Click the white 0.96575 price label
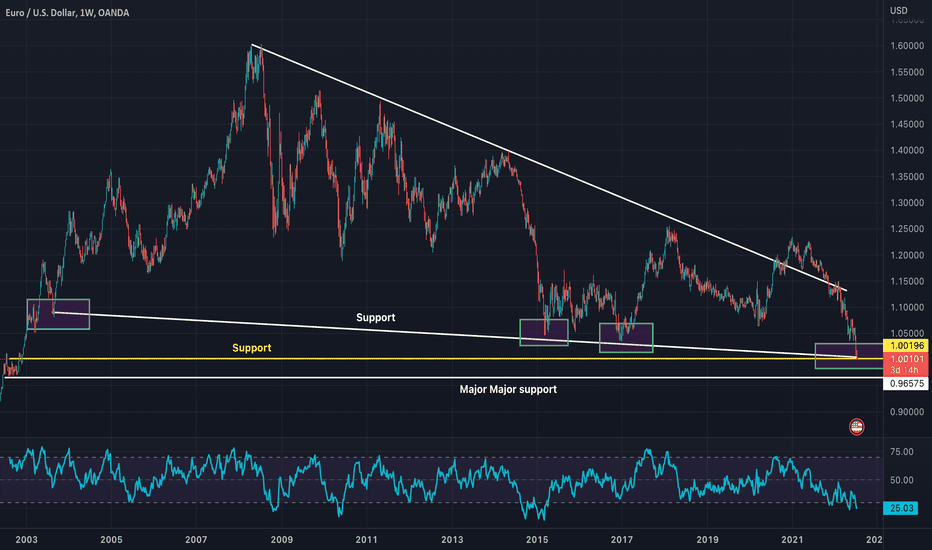This screenshot has height=550, width=932. click(x=906, y=384)
